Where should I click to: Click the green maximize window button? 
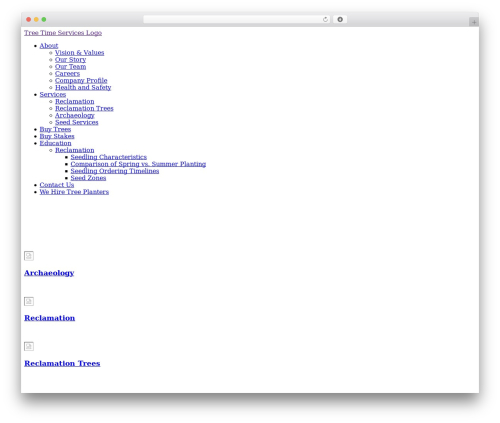(x=44, y=19)
